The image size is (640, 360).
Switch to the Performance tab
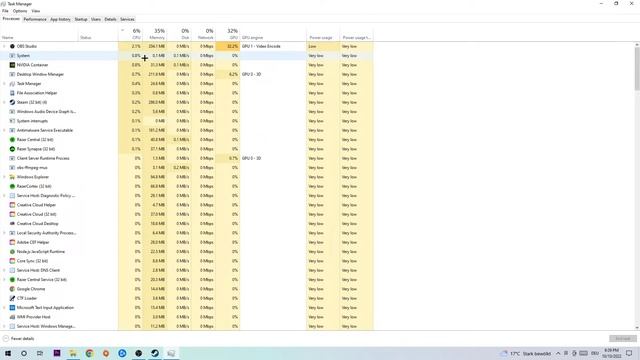pos(35,19)
